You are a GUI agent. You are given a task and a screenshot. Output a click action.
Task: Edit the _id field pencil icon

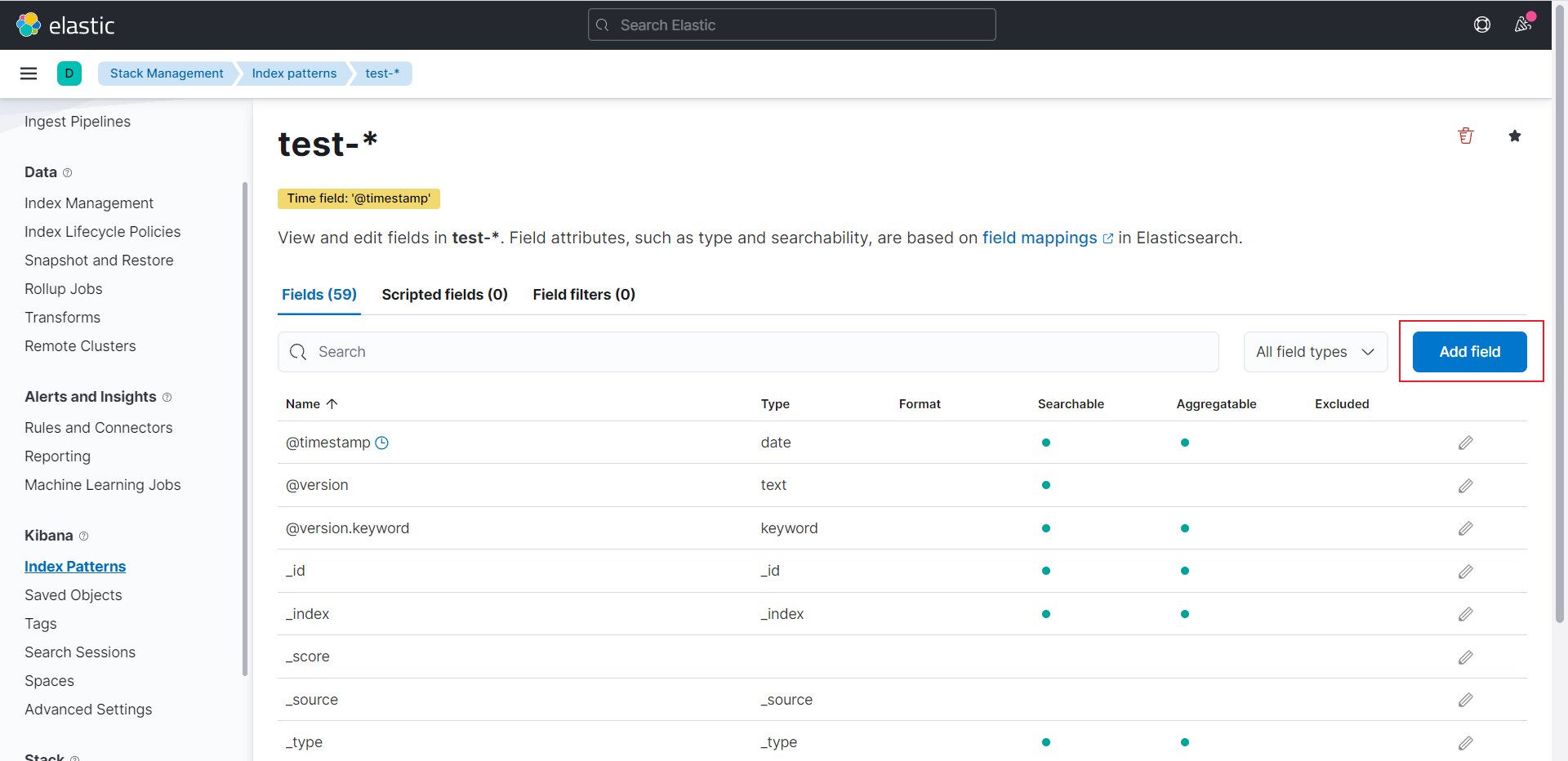pyautogui.click(x=1466, y=572)
